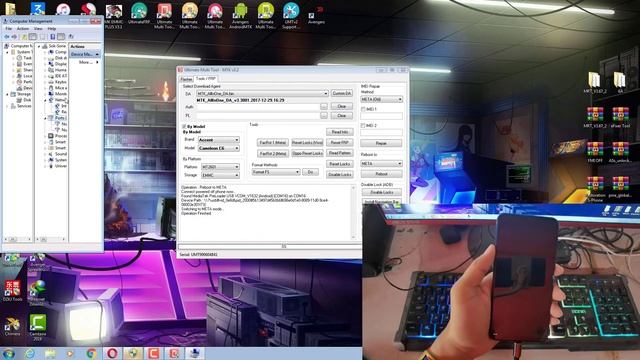640x360 pixels.
Task: Open Internet Explorer from the taskbar
Action: pyautogui.click(x=29, y=353)
